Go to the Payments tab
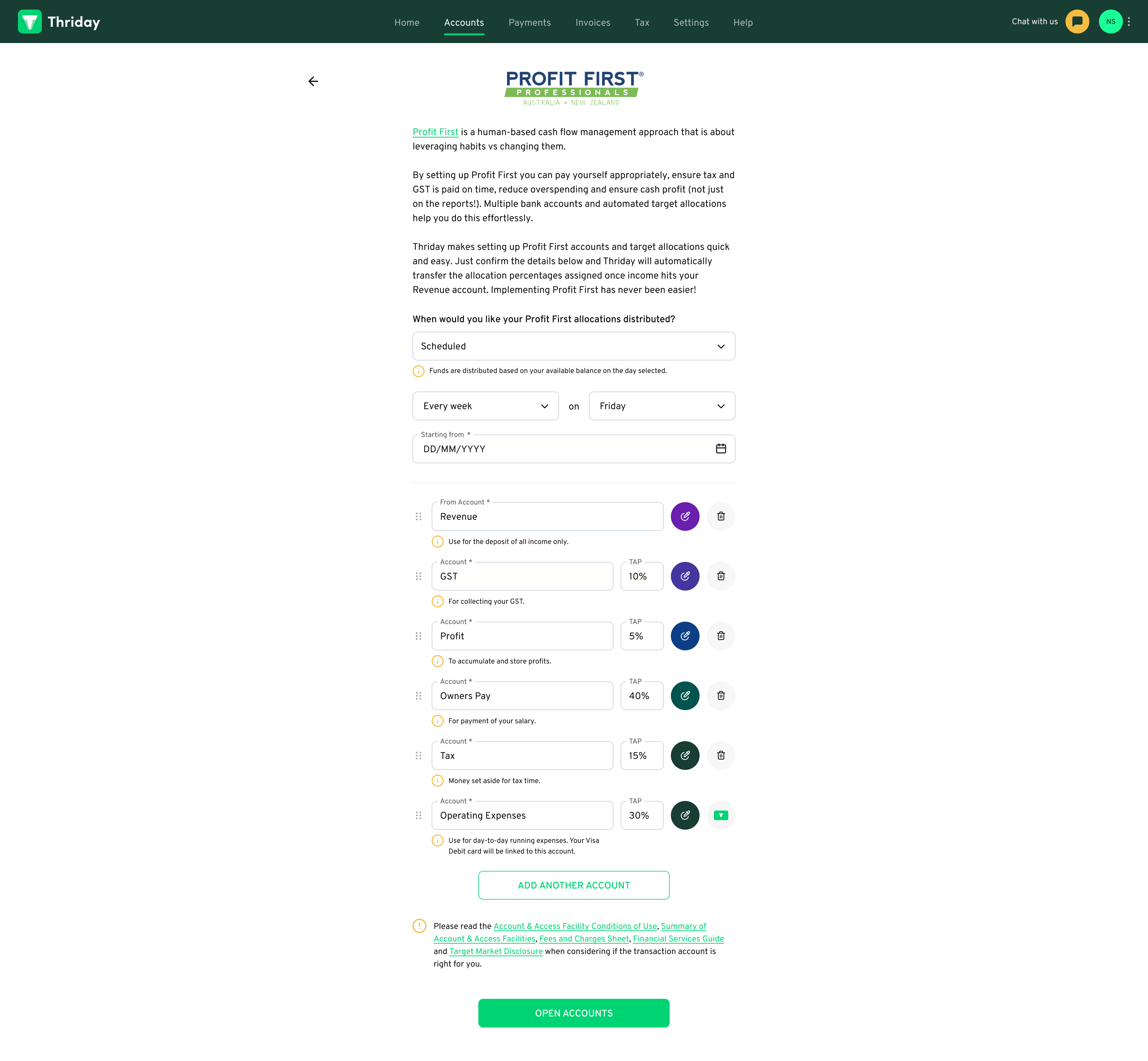Screen dimensions: 1148x1061 point(529,22)
